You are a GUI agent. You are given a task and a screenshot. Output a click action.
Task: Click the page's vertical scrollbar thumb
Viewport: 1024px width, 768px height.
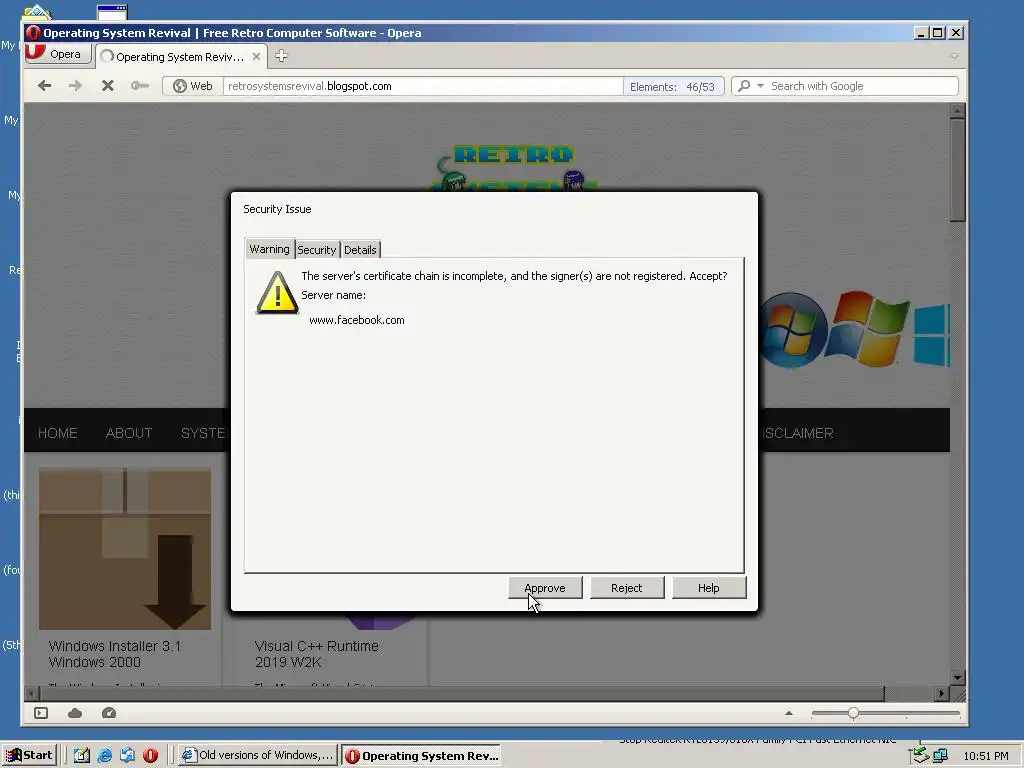(x=957, y=171)
